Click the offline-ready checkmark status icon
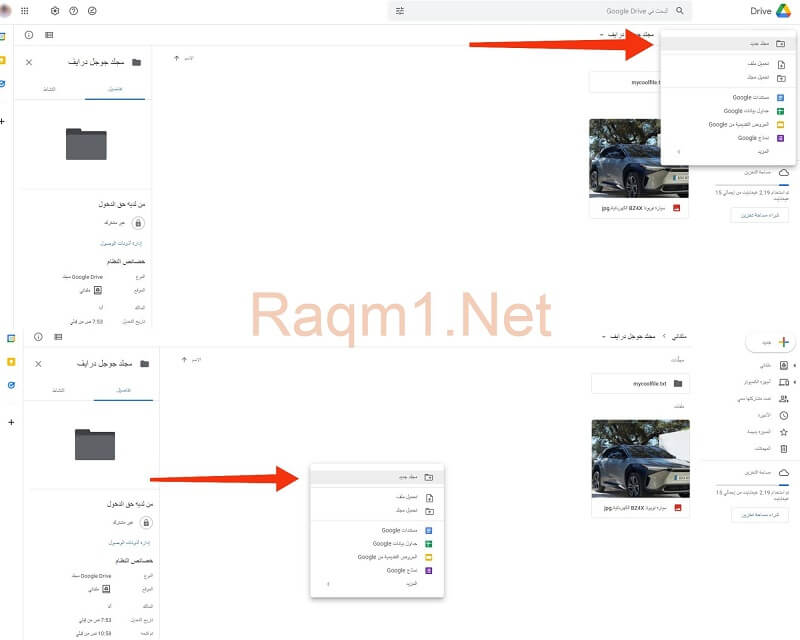Screen dimensions: 800x640 (x=92, y=11)
